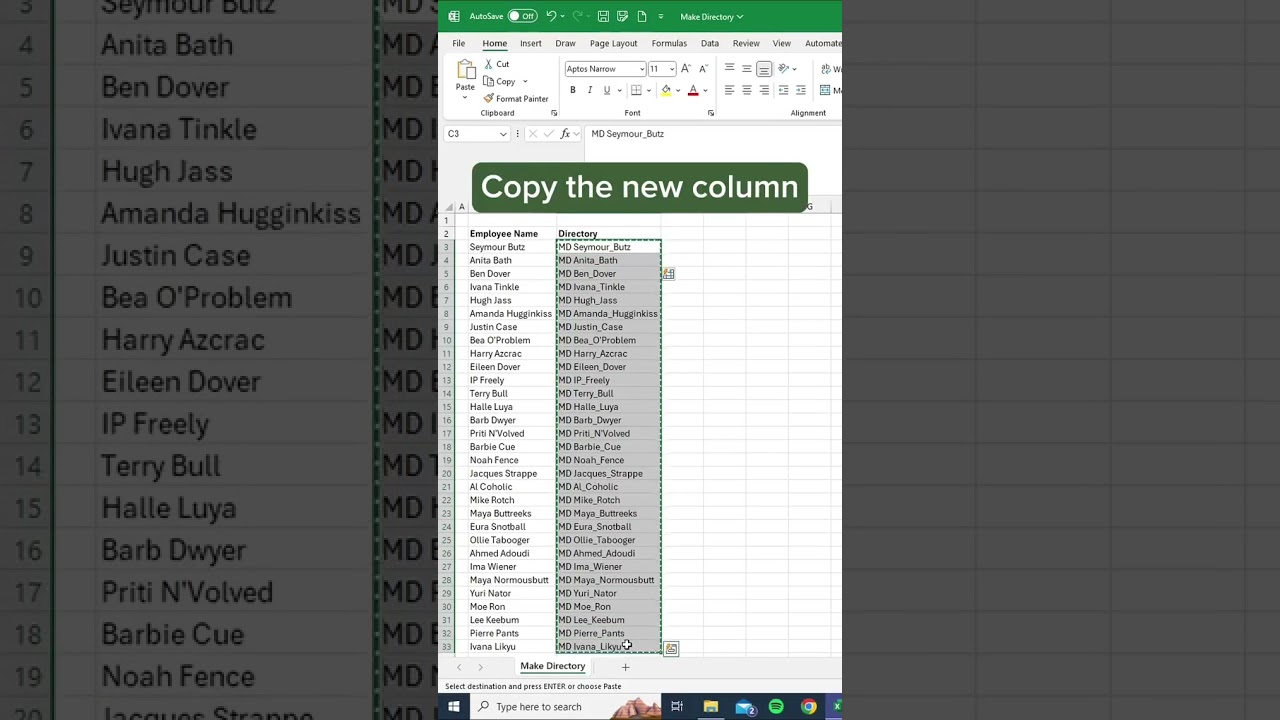
Task: Open Font settings dialog launcher
Action: 711,113
